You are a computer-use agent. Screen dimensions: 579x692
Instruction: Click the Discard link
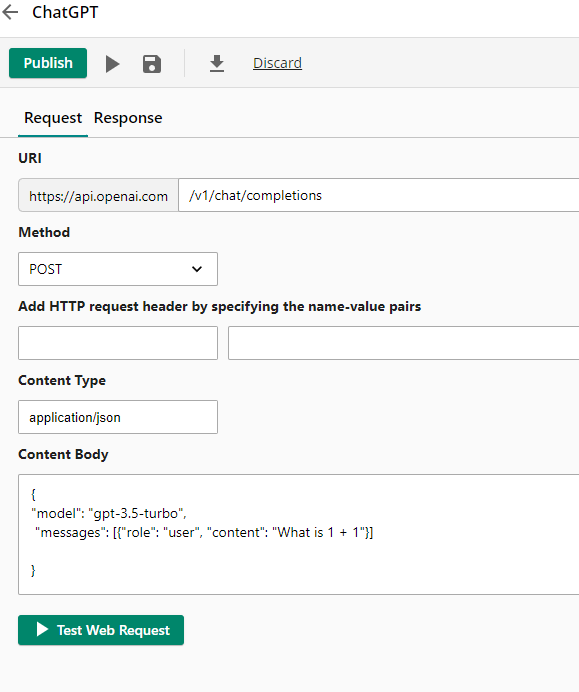pos(277,63)
